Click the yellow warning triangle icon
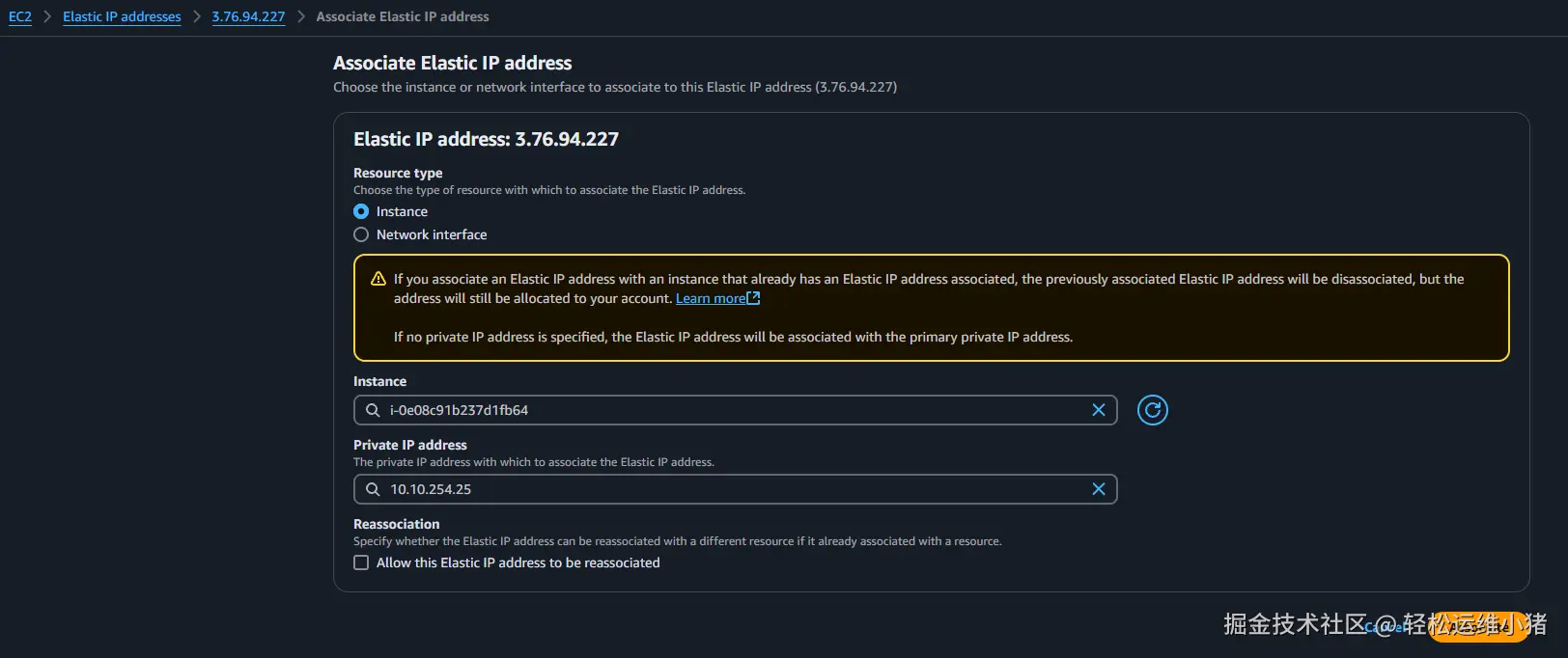 pos(378,279)
